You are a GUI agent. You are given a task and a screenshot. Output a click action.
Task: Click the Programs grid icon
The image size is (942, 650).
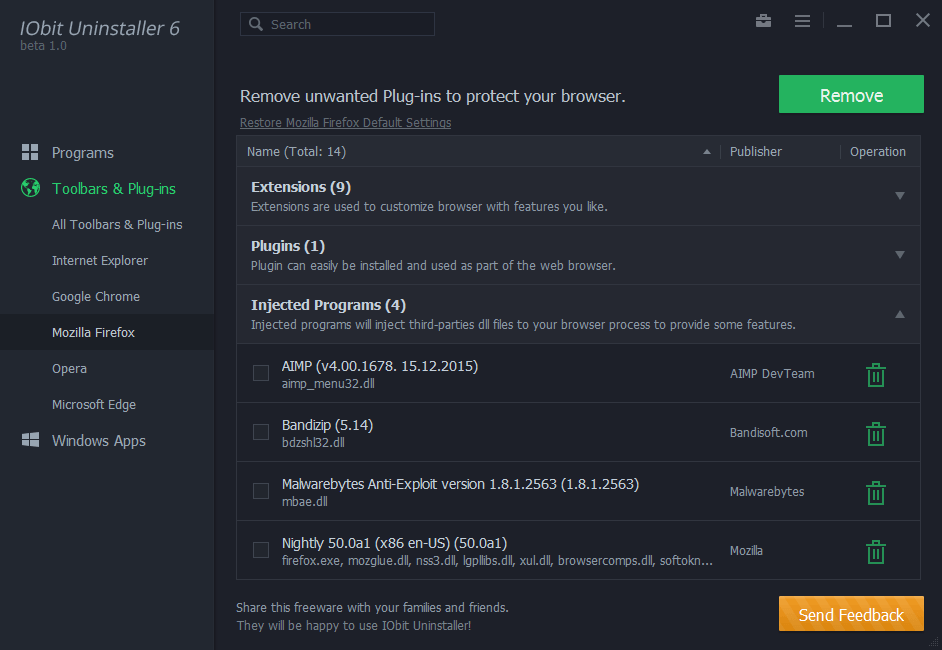30,152
